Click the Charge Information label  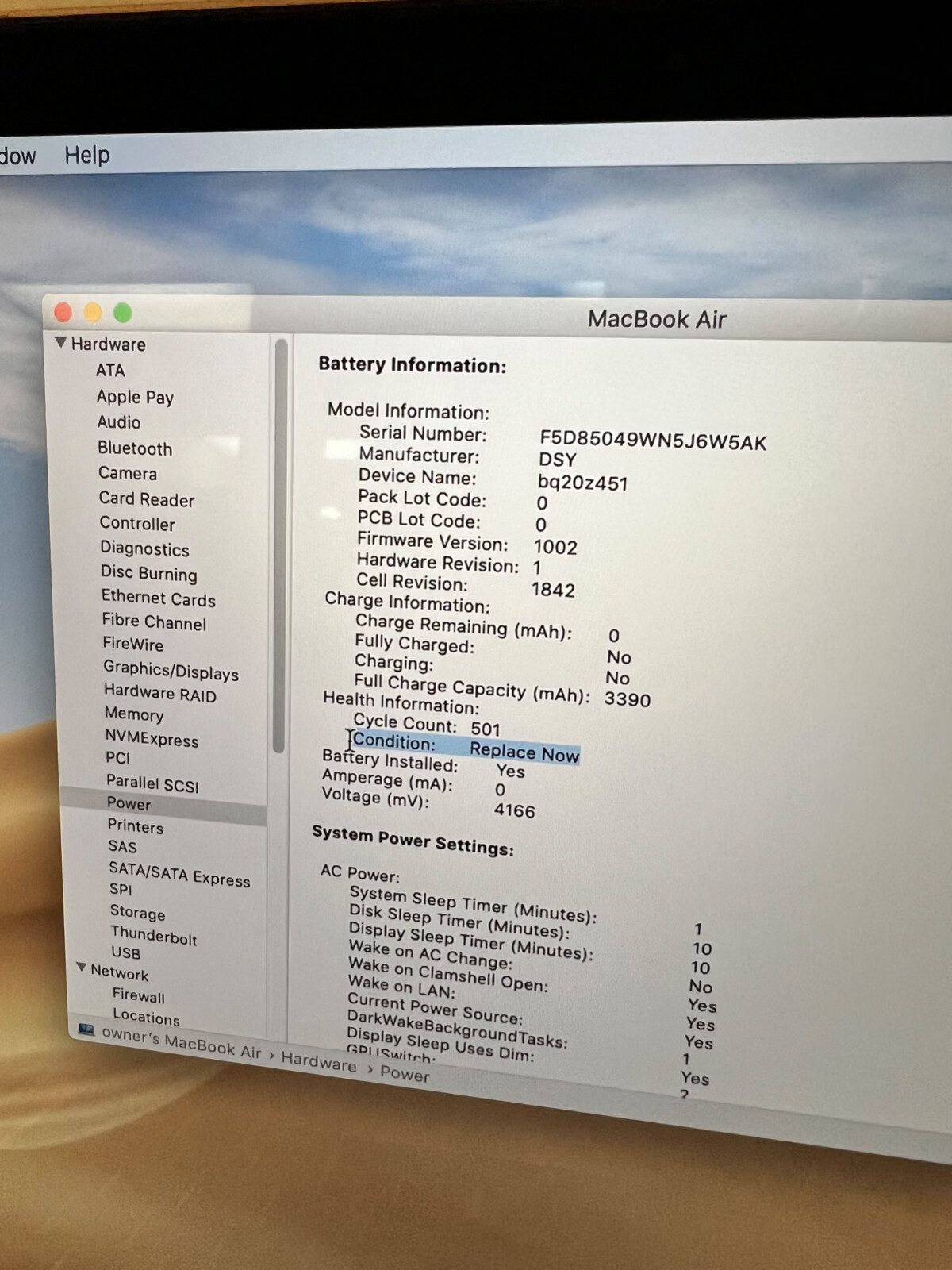pyautogui.click(x=407, y=602)
